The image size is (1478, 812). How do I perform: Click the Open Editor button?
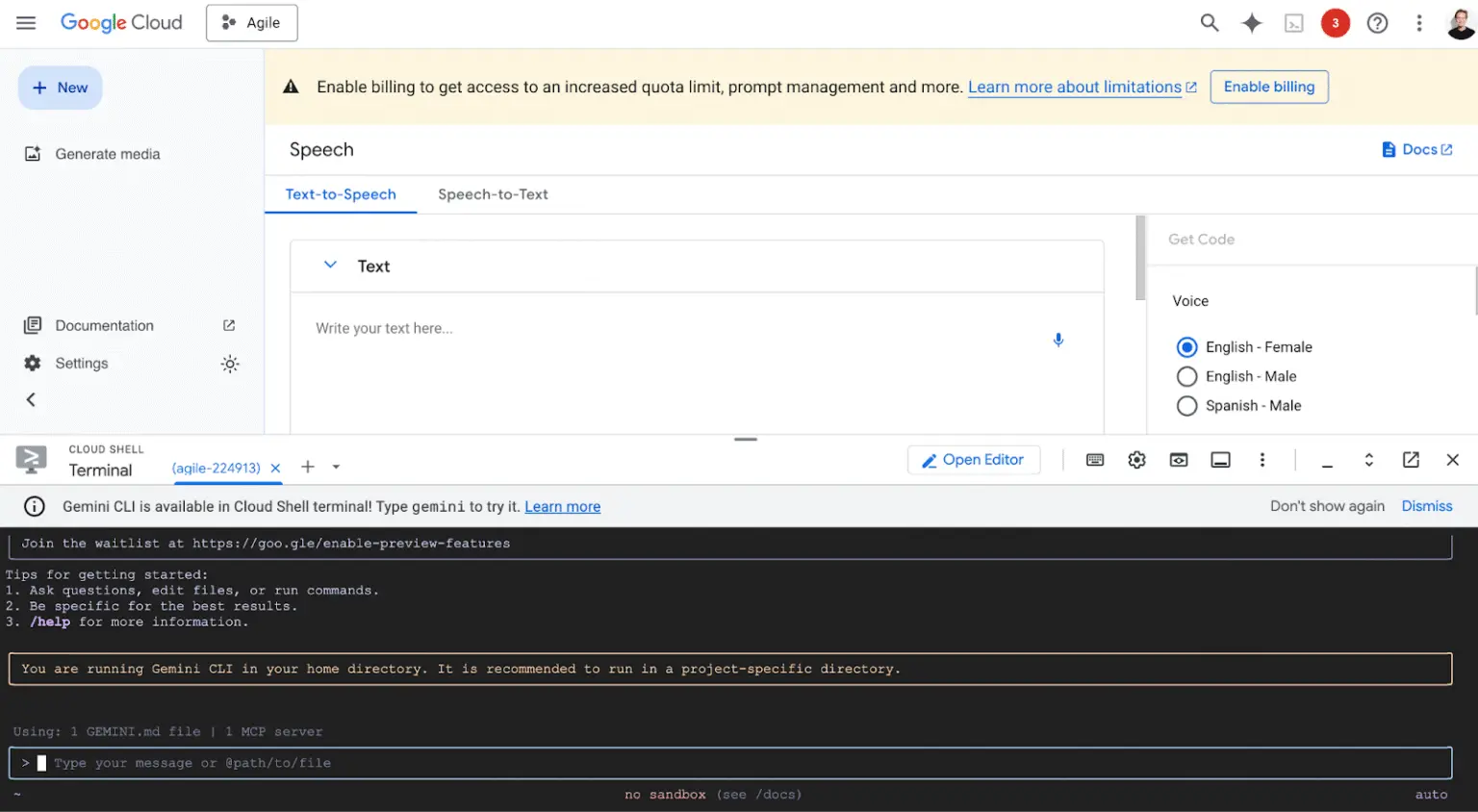pyautogui.click(x=974, y=460)
